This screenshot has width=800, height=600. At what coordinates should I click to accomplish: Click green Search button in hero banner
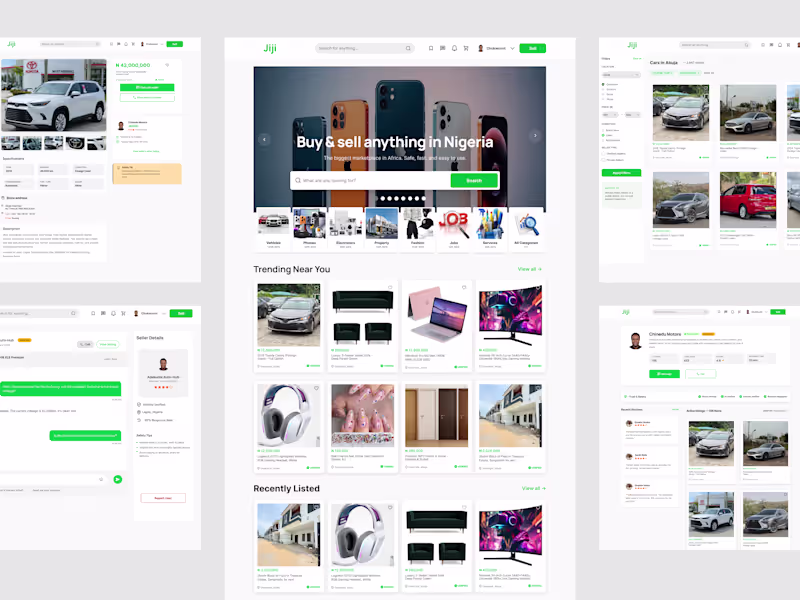click(474, 181)
